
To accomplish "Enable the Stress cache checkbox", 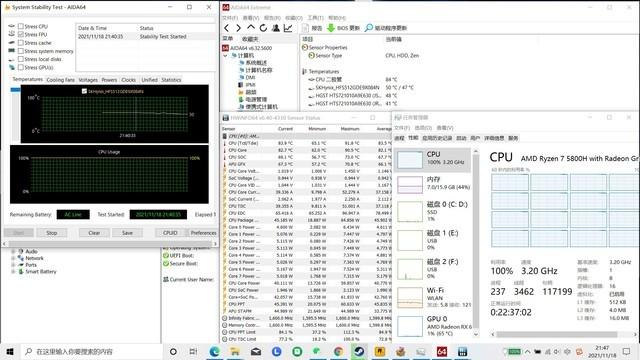I will (20, 42).
